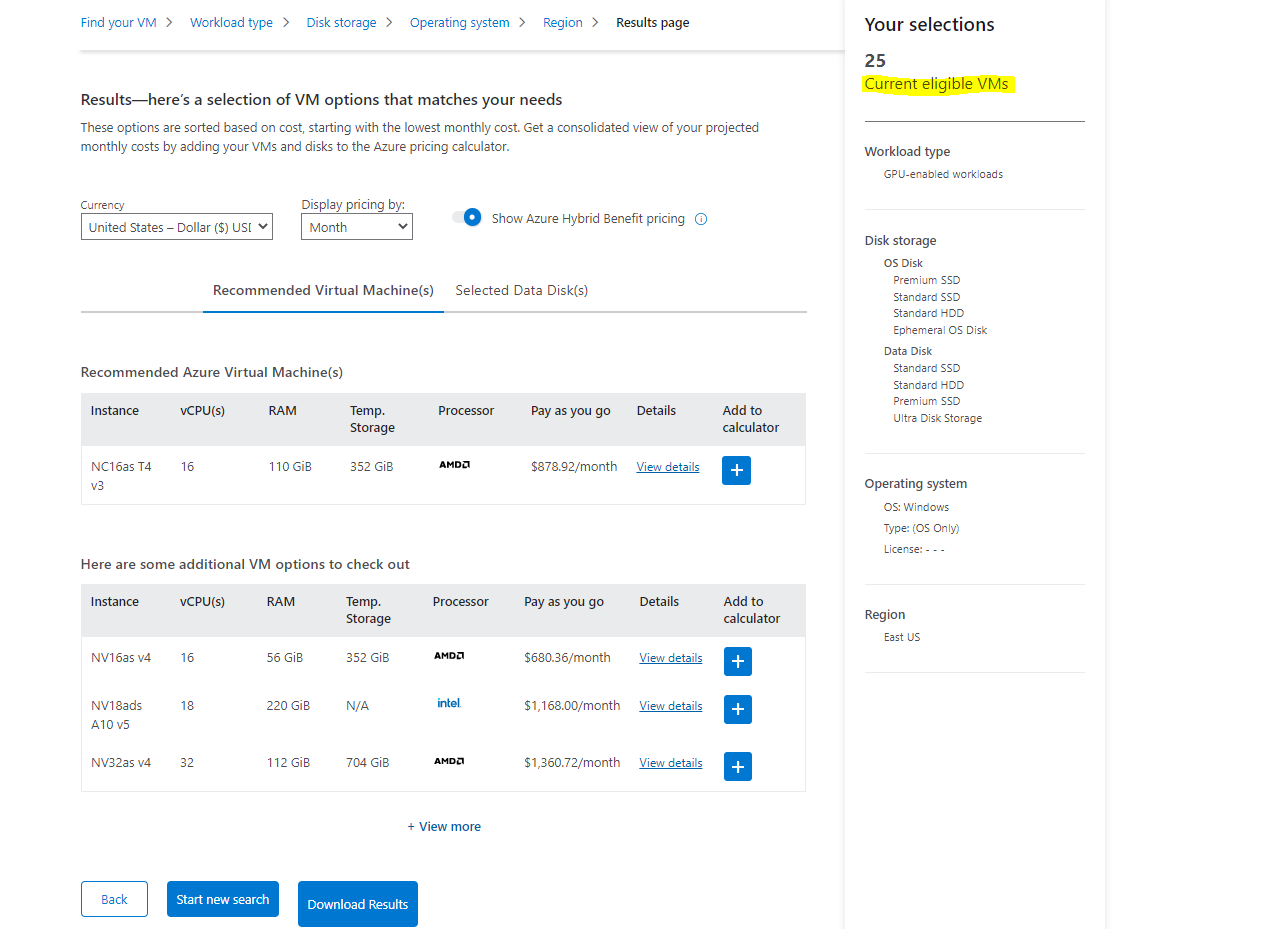The height and width of the screenshot is (929, 1283).
Task: Go to Workload type breadcrumb step
Action: coord(231,22)
